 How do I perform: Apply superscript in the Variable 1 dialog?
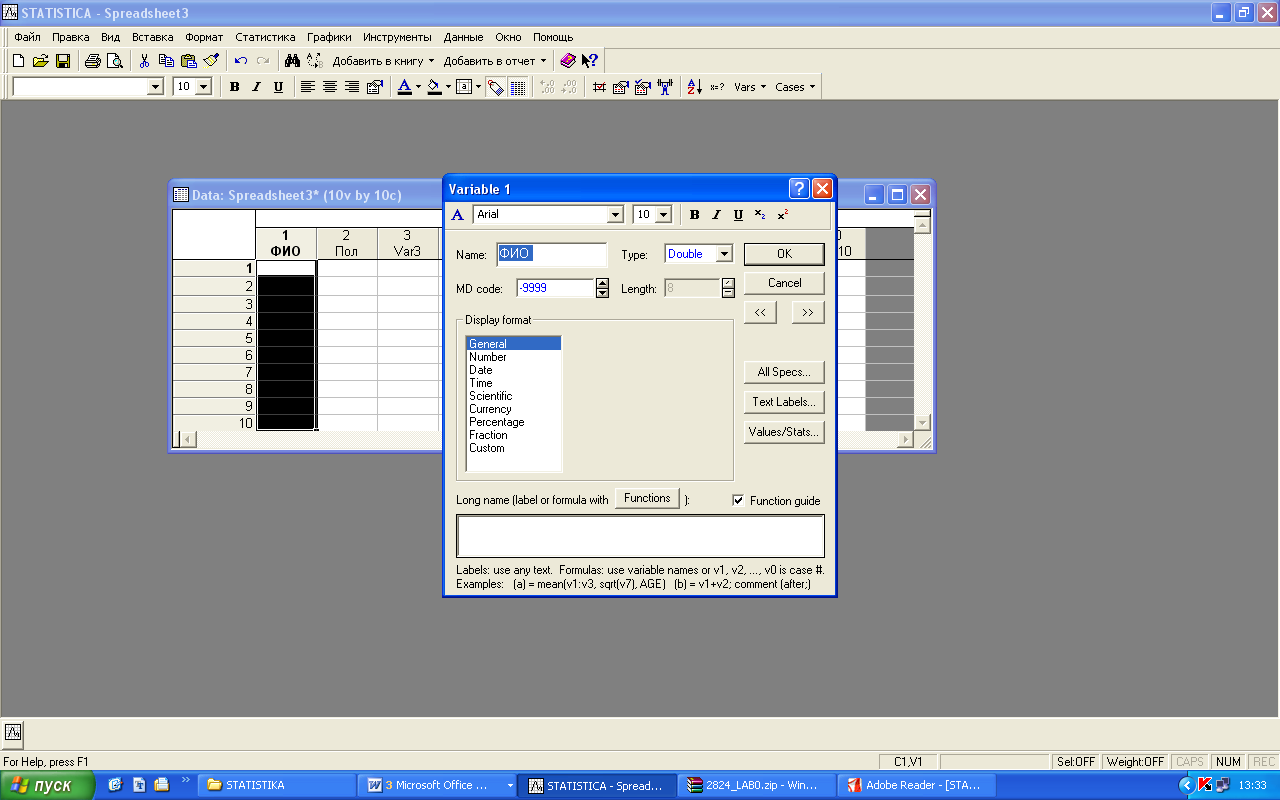point(782,215)
